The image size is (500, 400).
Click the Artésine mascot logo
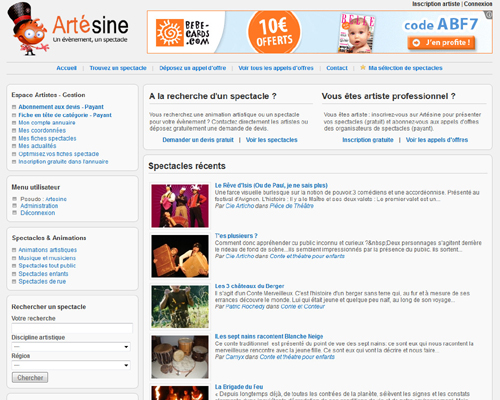(x=28, y=29)
